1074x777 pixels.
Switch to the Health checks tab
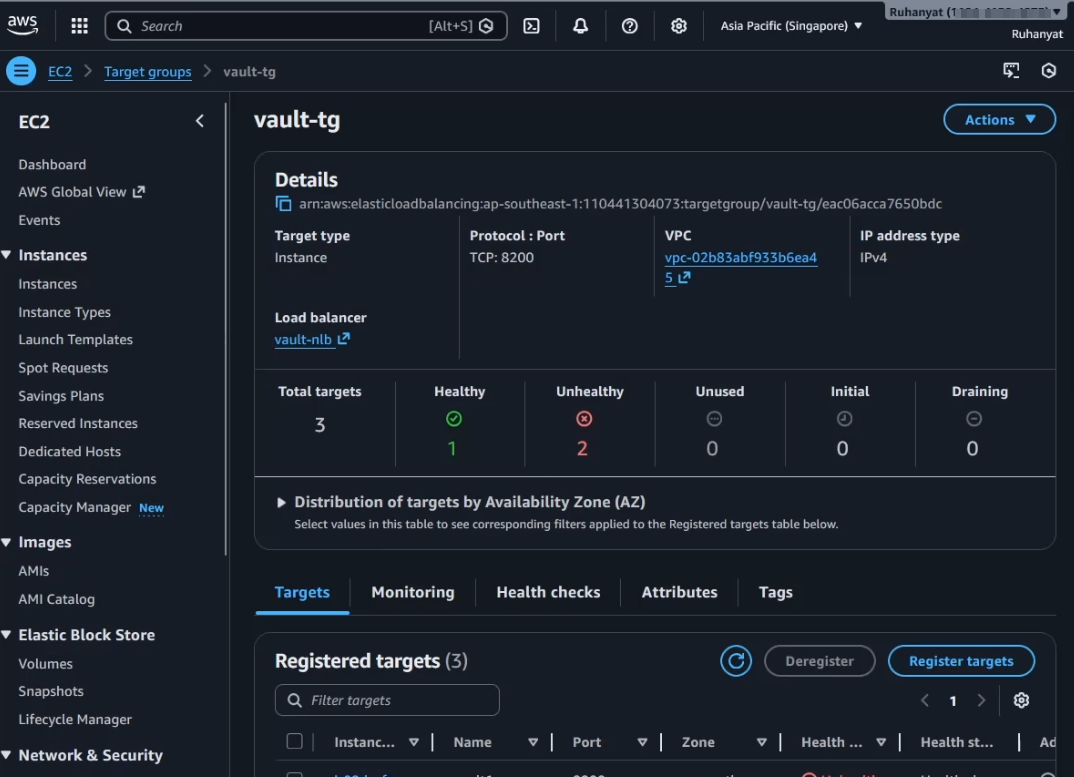click(x=548, y=592)
